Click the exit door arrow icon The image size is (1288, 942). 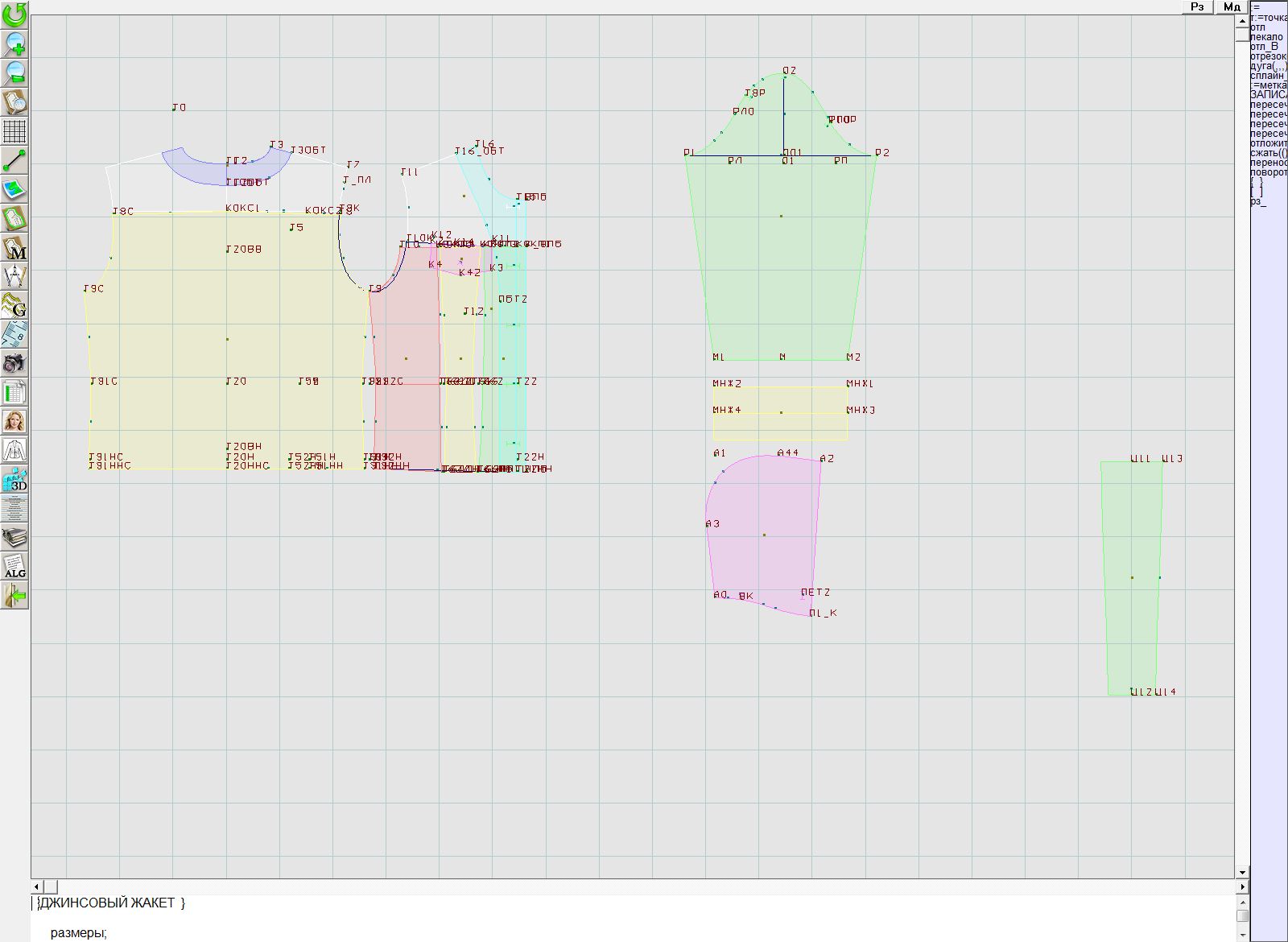coord(14,596)
